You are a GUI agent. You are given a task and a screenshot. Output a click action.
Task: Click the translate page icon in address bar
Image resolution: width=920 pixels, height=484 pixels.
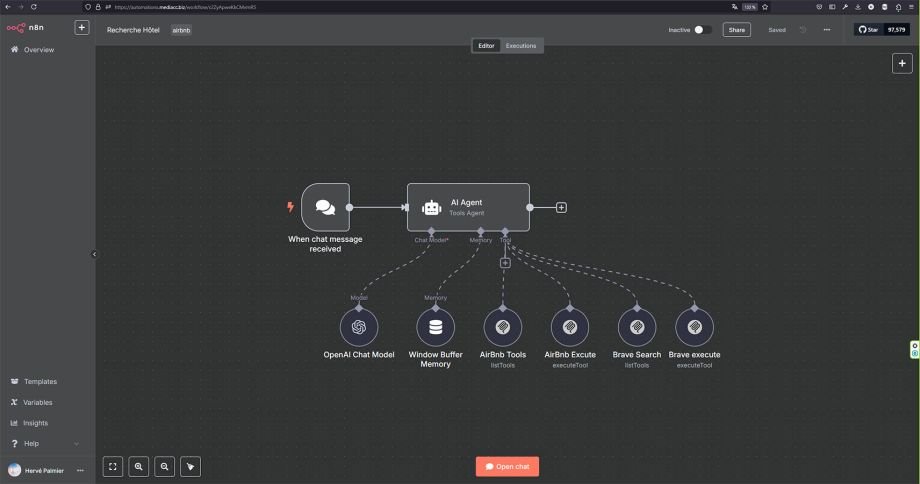coord(735,7)
